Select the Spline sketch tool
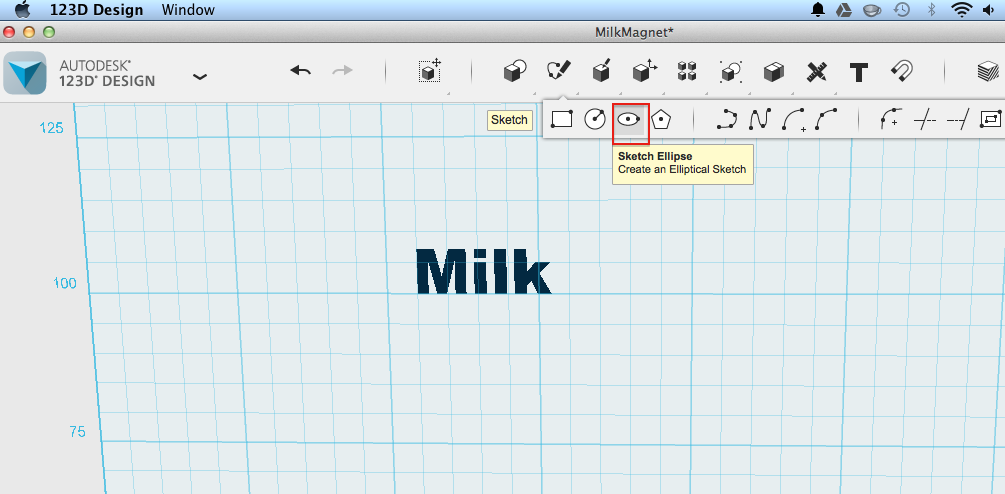The image size is (1005, 494). click(x=760, y=119)
